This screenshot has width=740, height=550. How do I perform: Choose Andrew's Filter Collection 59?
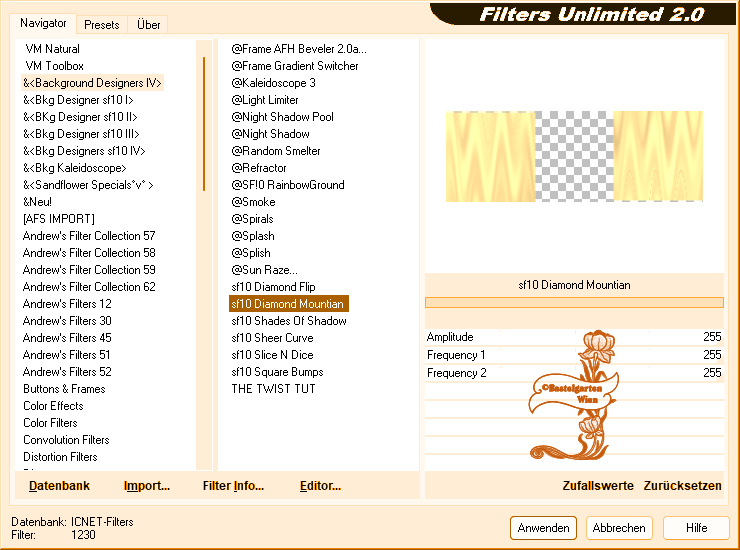click(89, 270)
